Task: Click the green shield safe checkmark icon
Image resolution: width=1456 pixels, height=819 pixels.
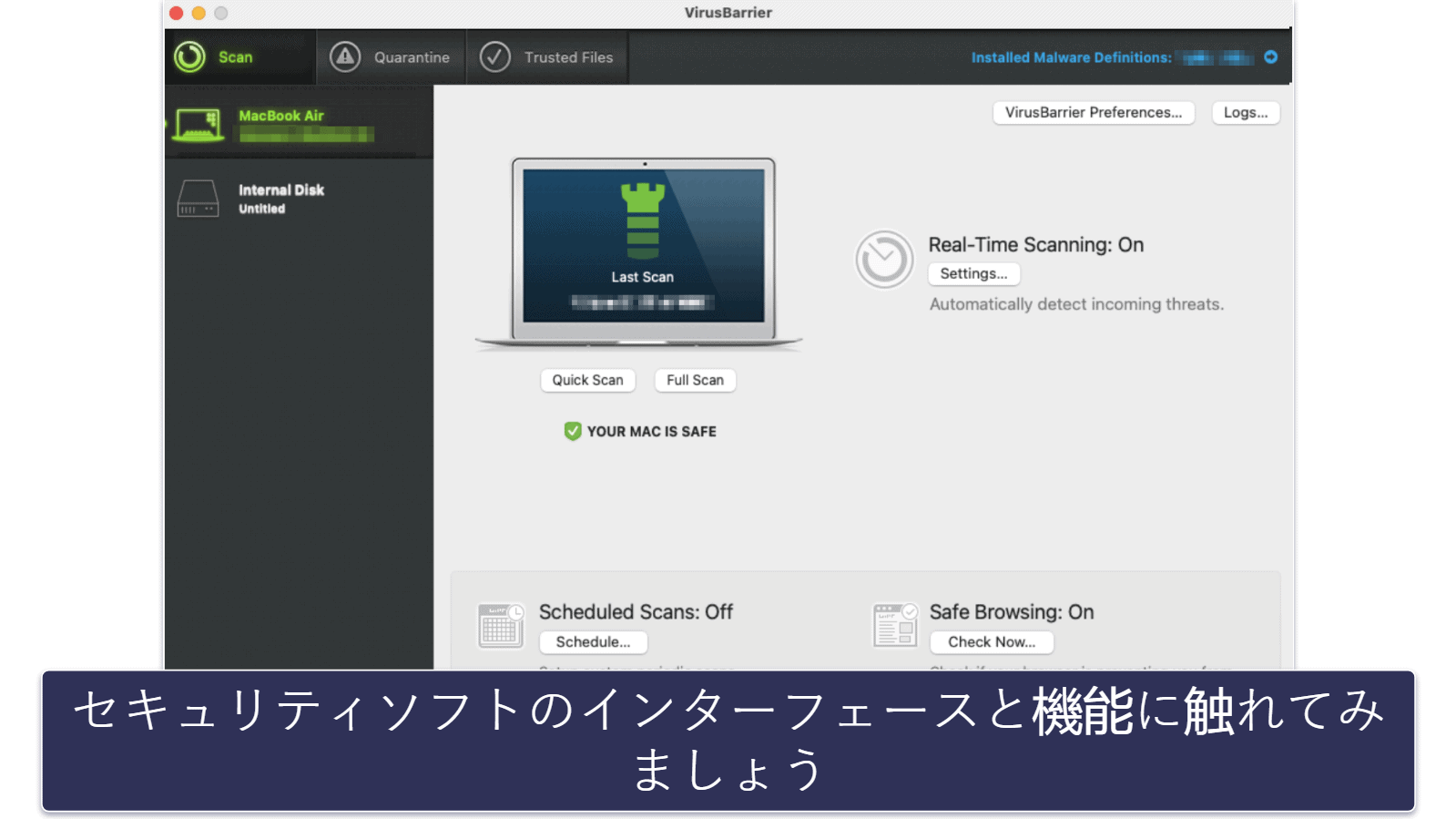Action: point(573,431)
